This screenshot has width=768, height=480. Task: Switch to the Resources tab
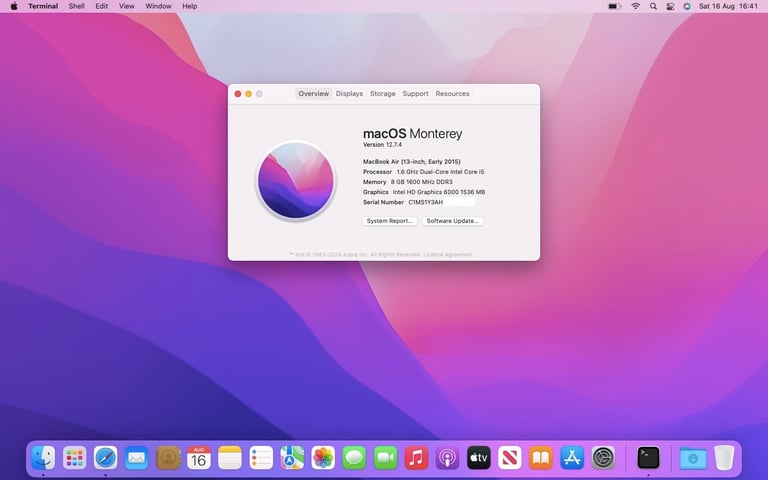point(453,94)
